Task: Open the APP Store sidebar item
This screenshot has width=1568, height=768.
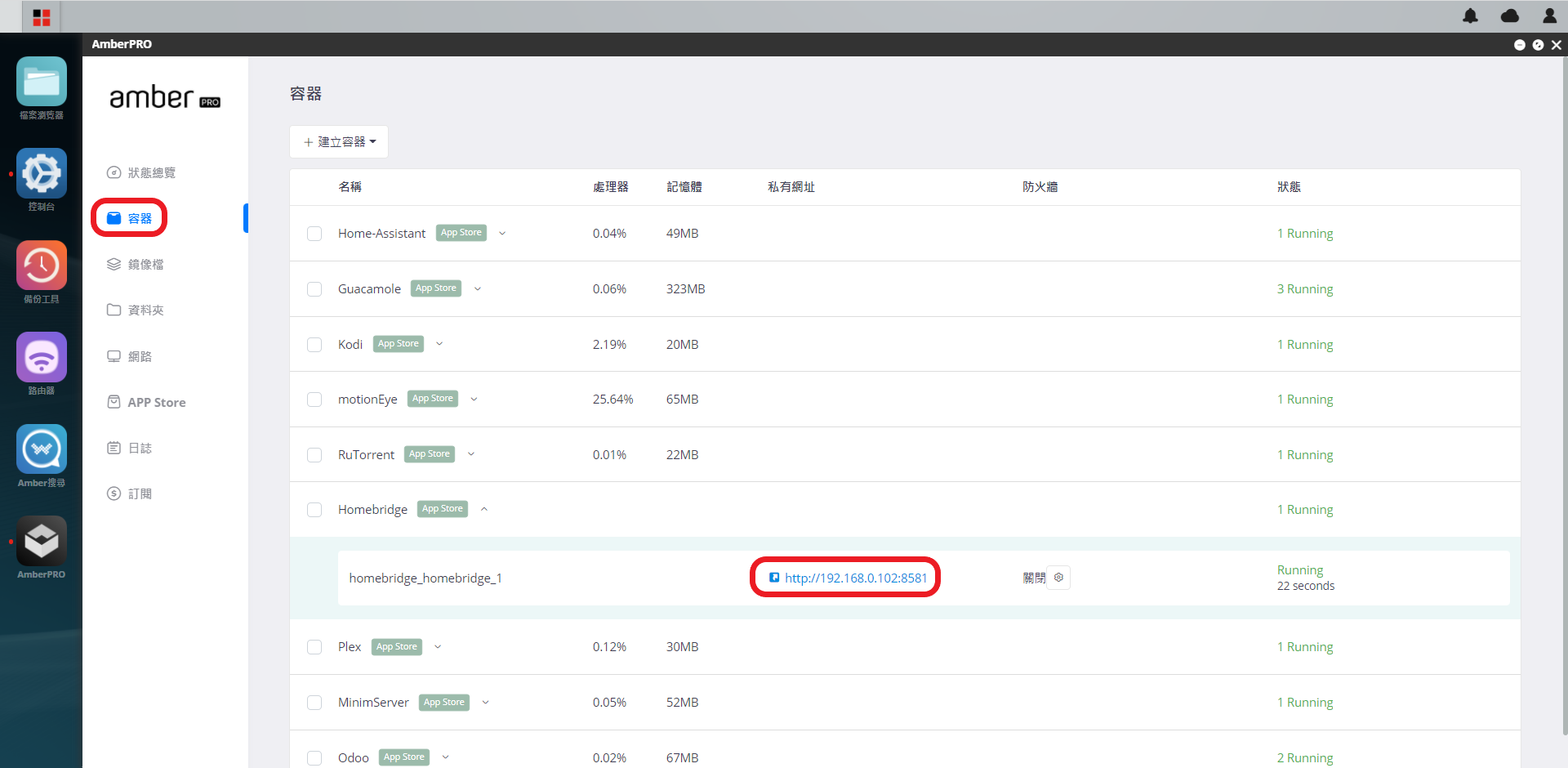Action: (147, 402)
